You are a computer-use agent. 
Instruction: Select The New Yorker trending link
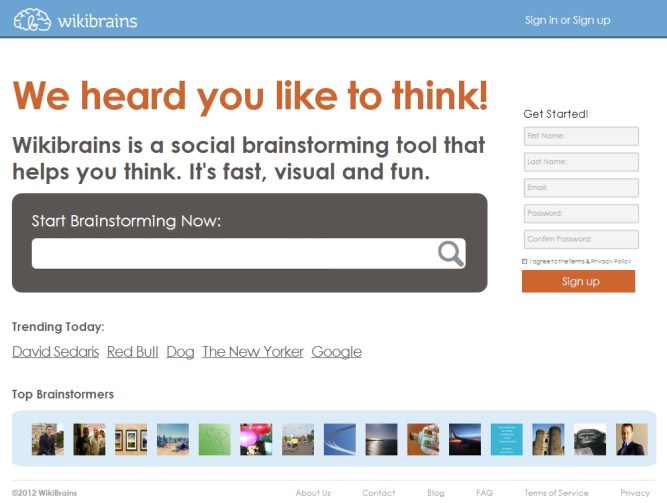coord(252,352)
